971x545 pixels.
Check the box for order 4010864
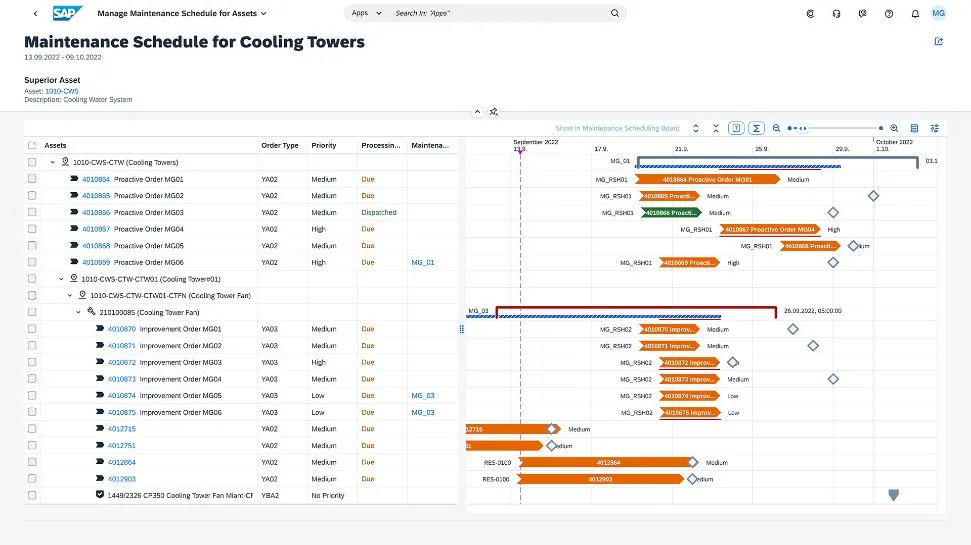click(32, 179)
